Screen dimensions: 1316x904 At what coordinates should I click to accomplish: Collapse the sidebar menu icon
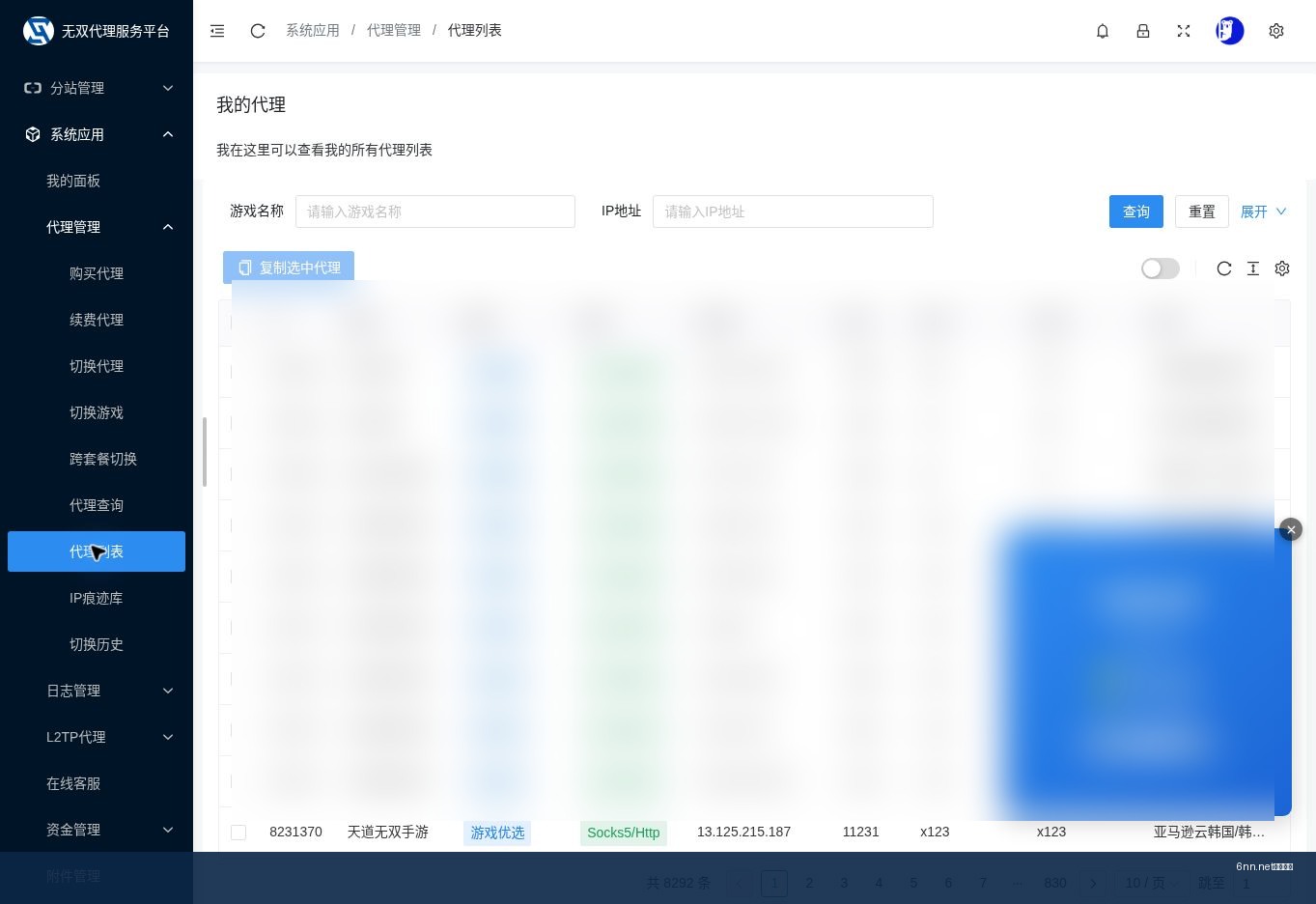[x=217, y=31]
